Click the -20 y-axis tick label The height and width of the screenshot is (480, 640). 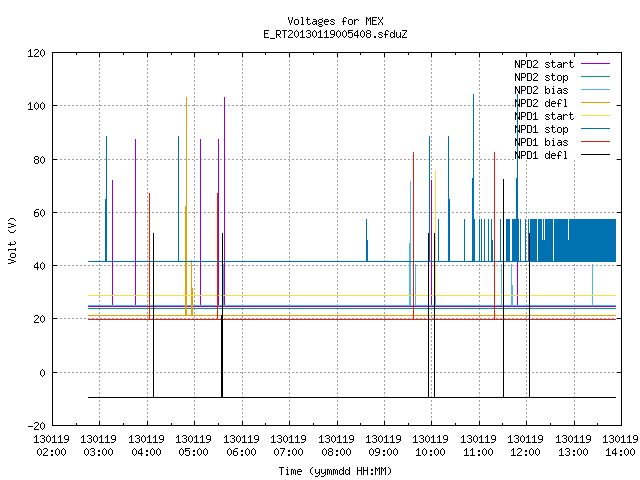point(36,426)
